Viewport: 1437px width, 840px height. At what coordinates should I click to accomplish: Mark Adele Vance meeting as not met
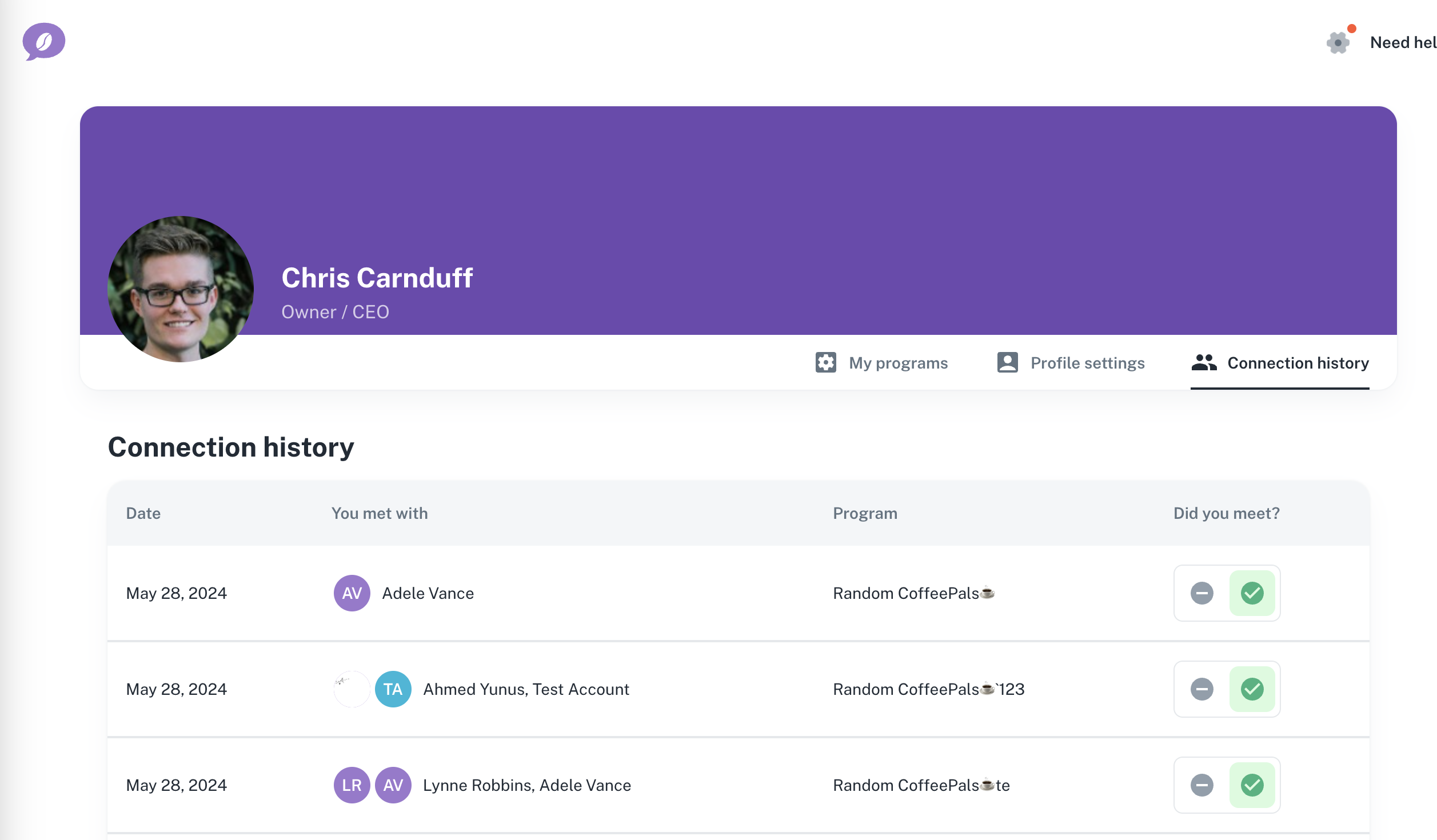[x=1202, y=593]
